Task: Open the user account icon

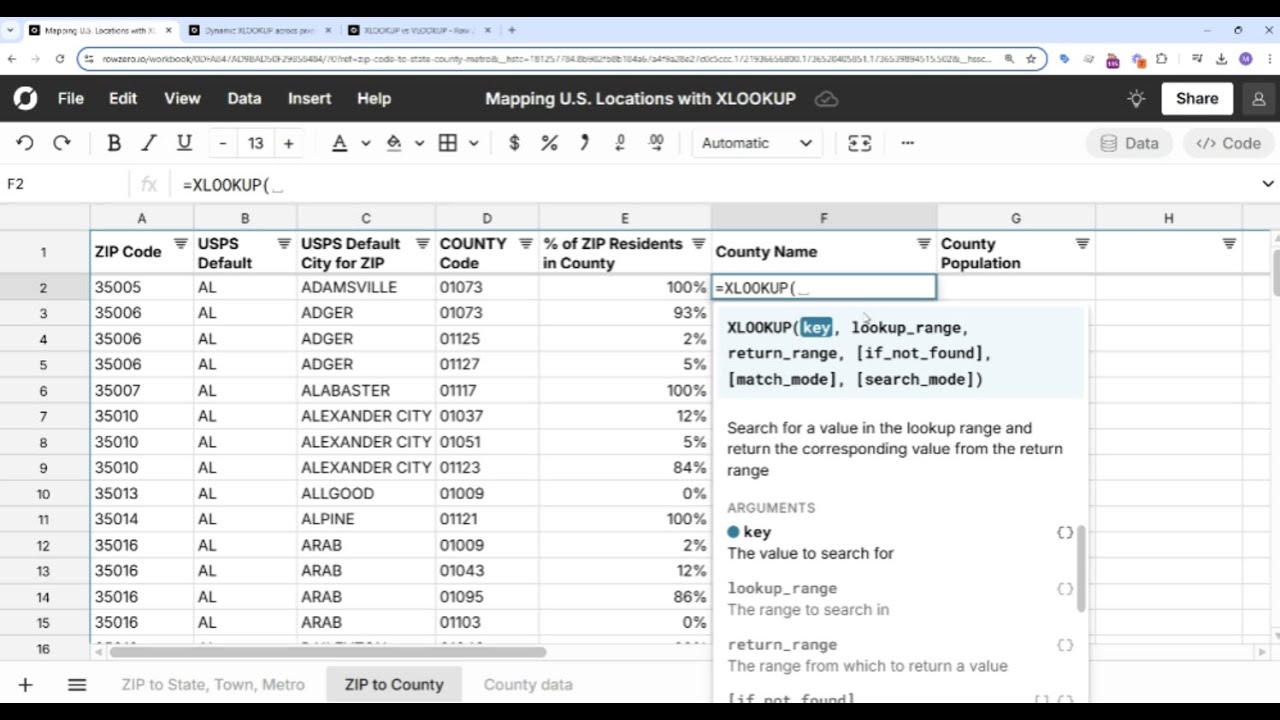Action: [x=1258, y=98]
